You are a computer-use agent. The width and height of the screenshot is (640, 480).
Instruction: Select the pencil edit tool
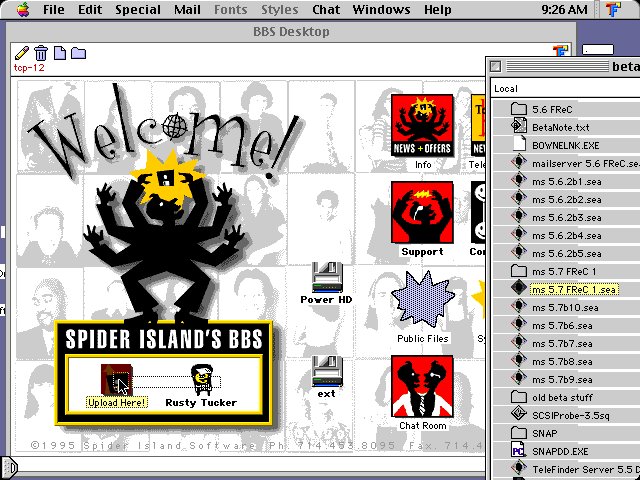[22, 53]
